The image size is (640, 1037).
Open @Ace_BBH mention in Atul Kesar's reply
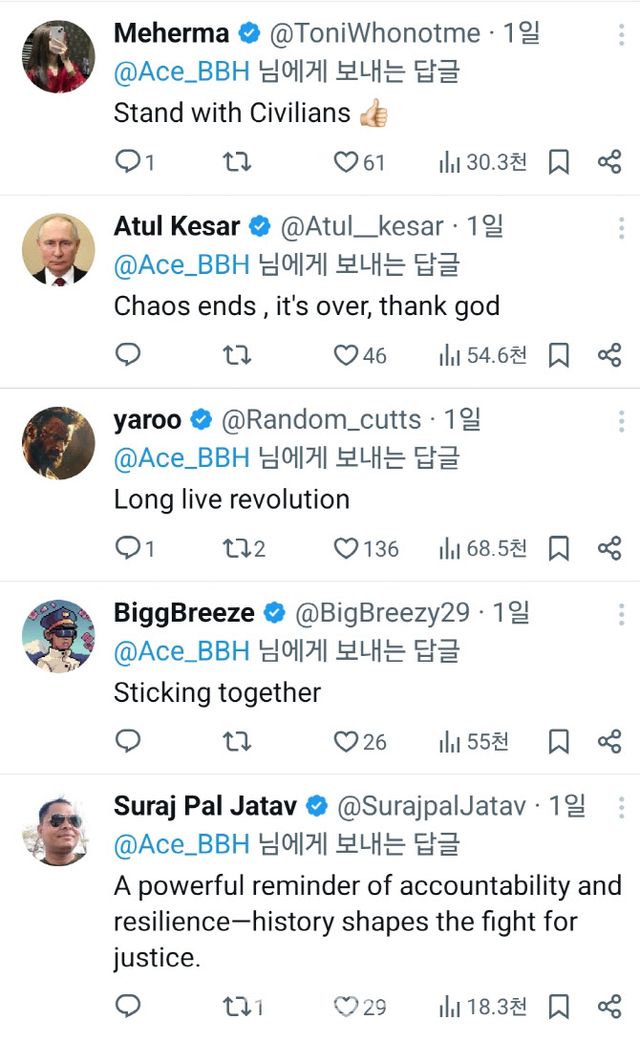[181, 265]
